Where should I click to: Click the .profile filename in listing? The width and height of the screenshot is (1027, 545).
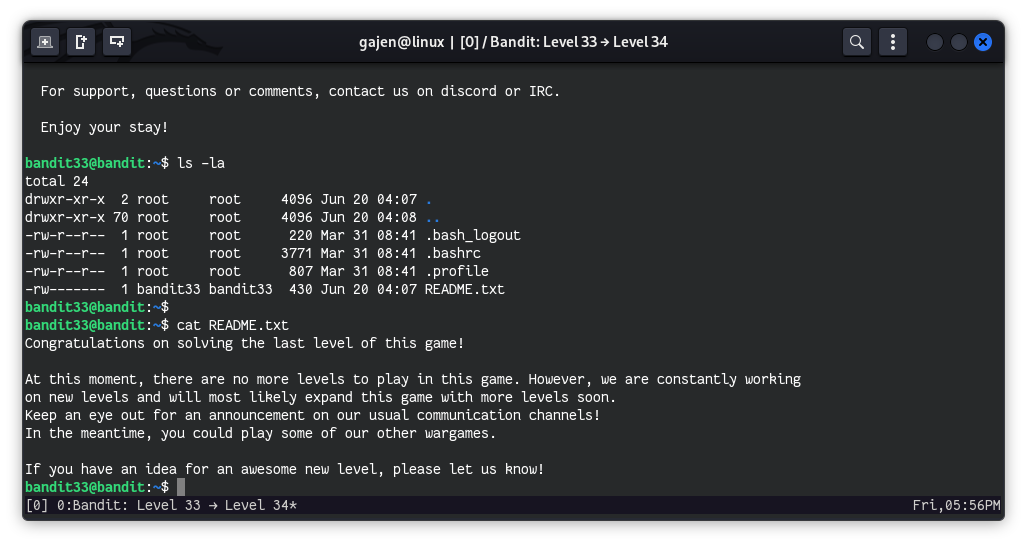coord(456,271)
